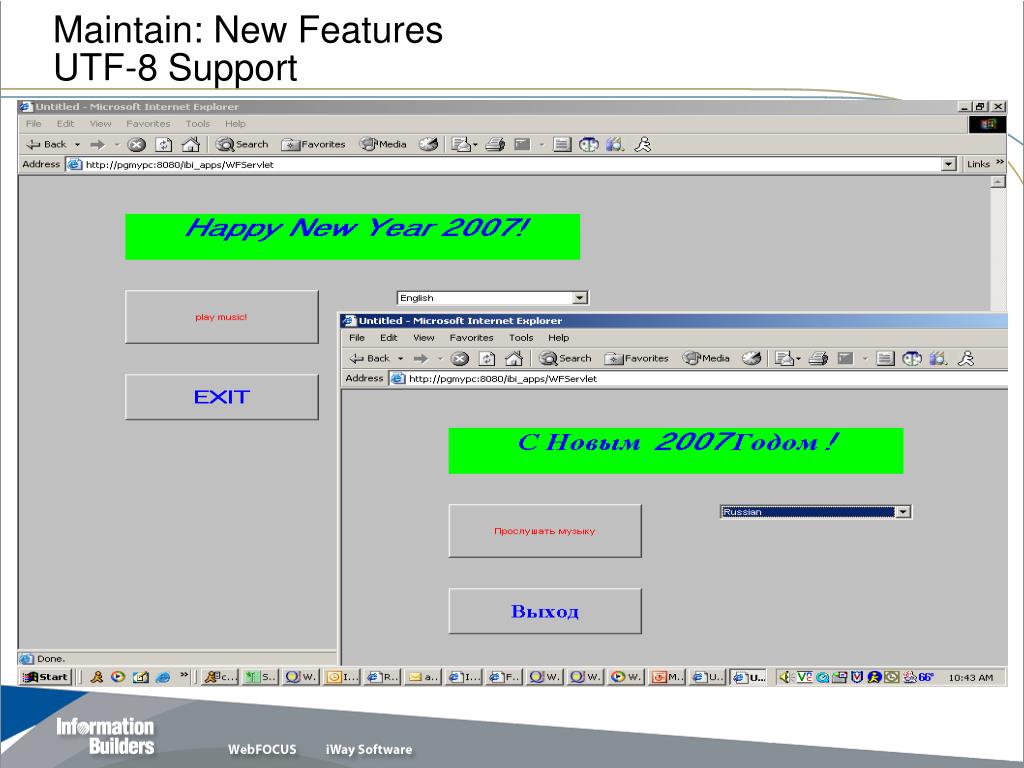Open Search in back English window toolbar
1024x768 pixels.
[x=242, y=144]
